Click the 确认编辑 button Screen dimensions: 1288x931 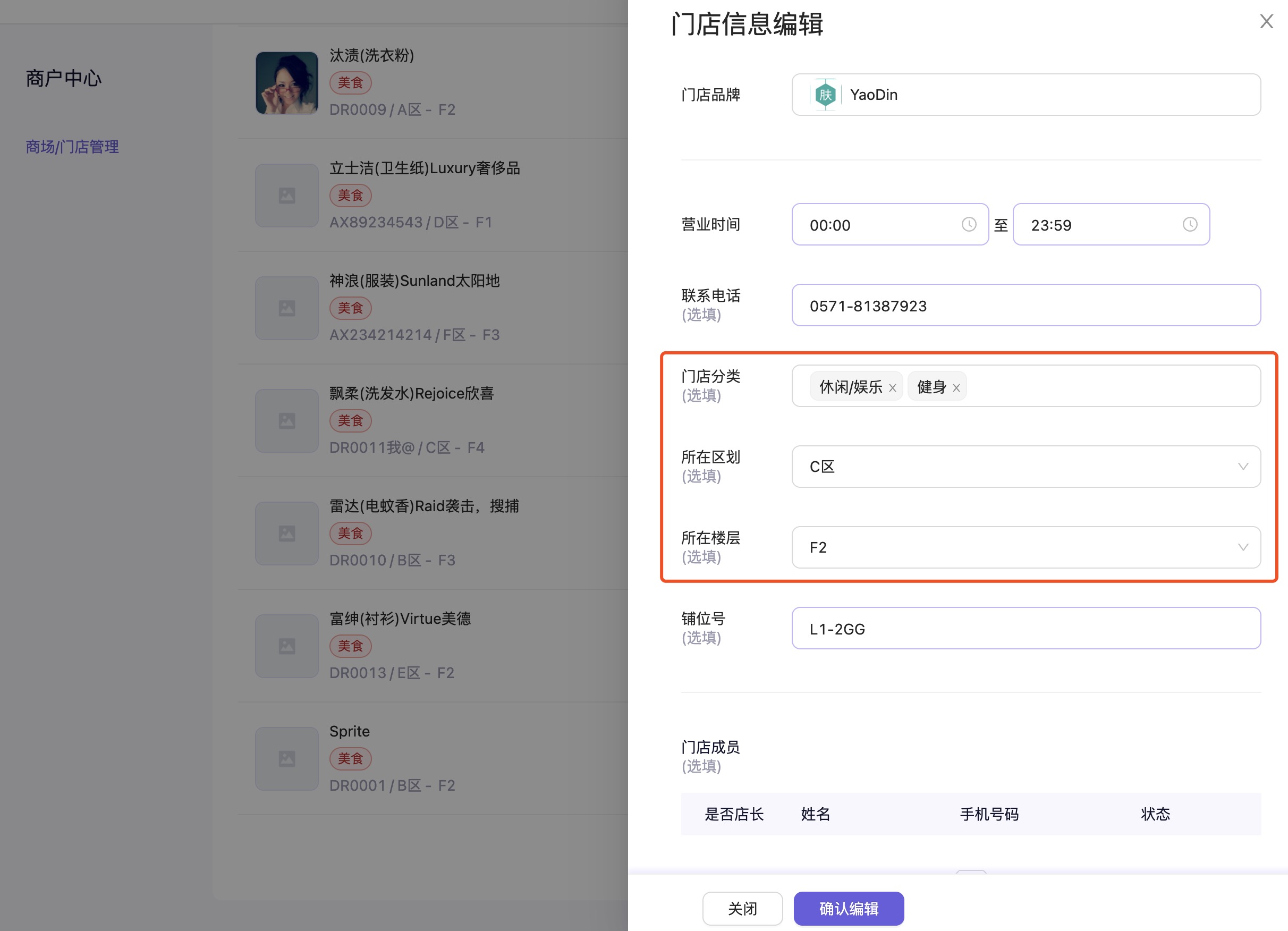849,908
